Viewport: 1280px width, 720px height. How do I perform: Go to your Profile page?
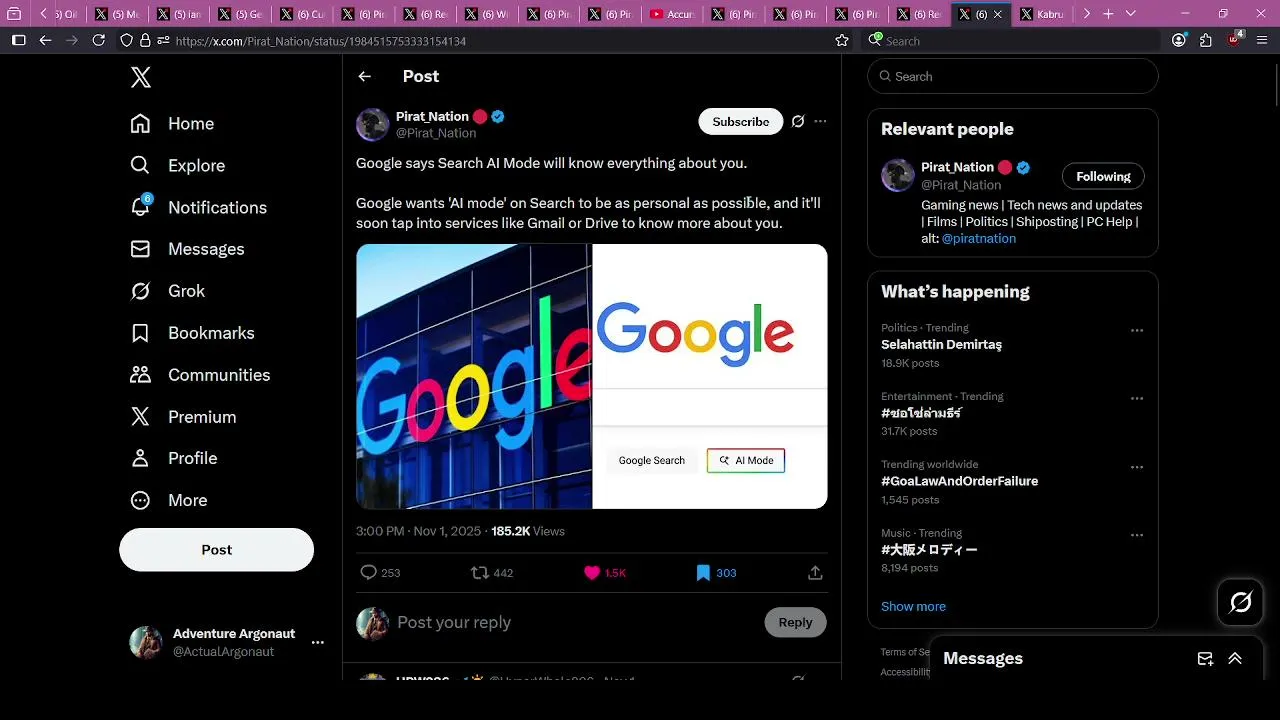coord(173,458)
